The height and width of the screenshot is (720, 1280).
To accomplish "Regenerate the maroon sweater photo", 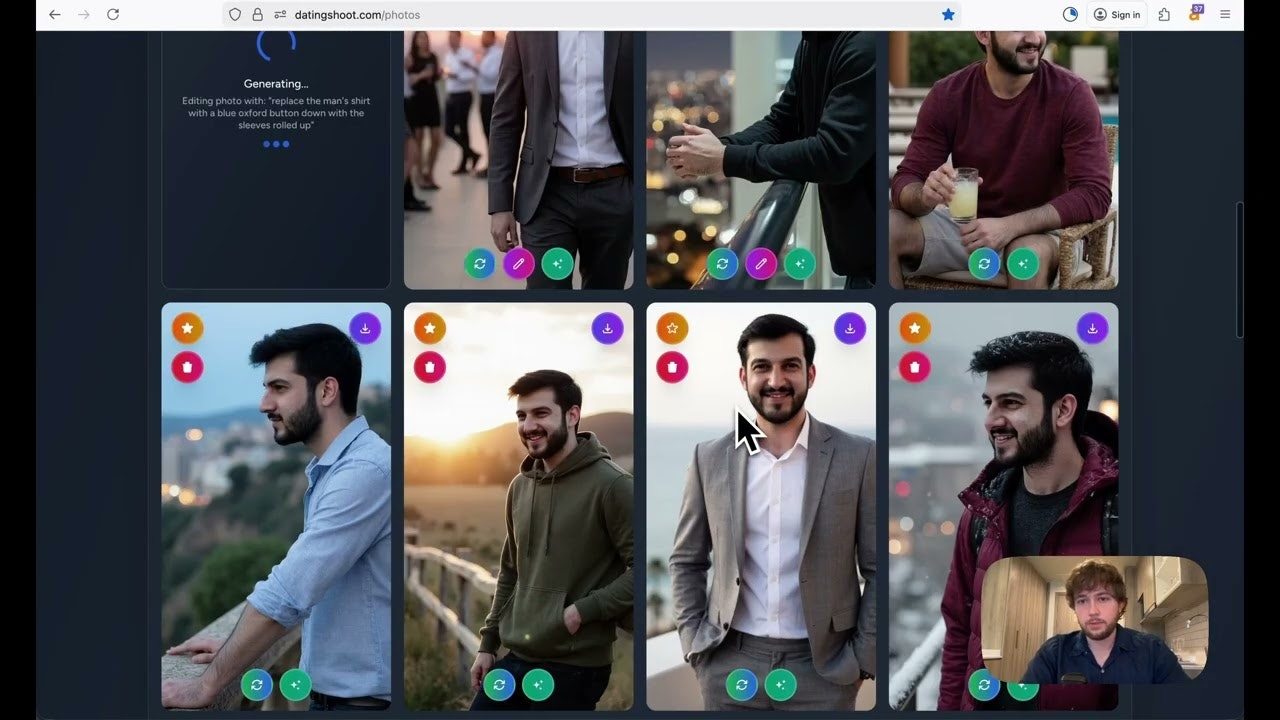I will [984, 264].
